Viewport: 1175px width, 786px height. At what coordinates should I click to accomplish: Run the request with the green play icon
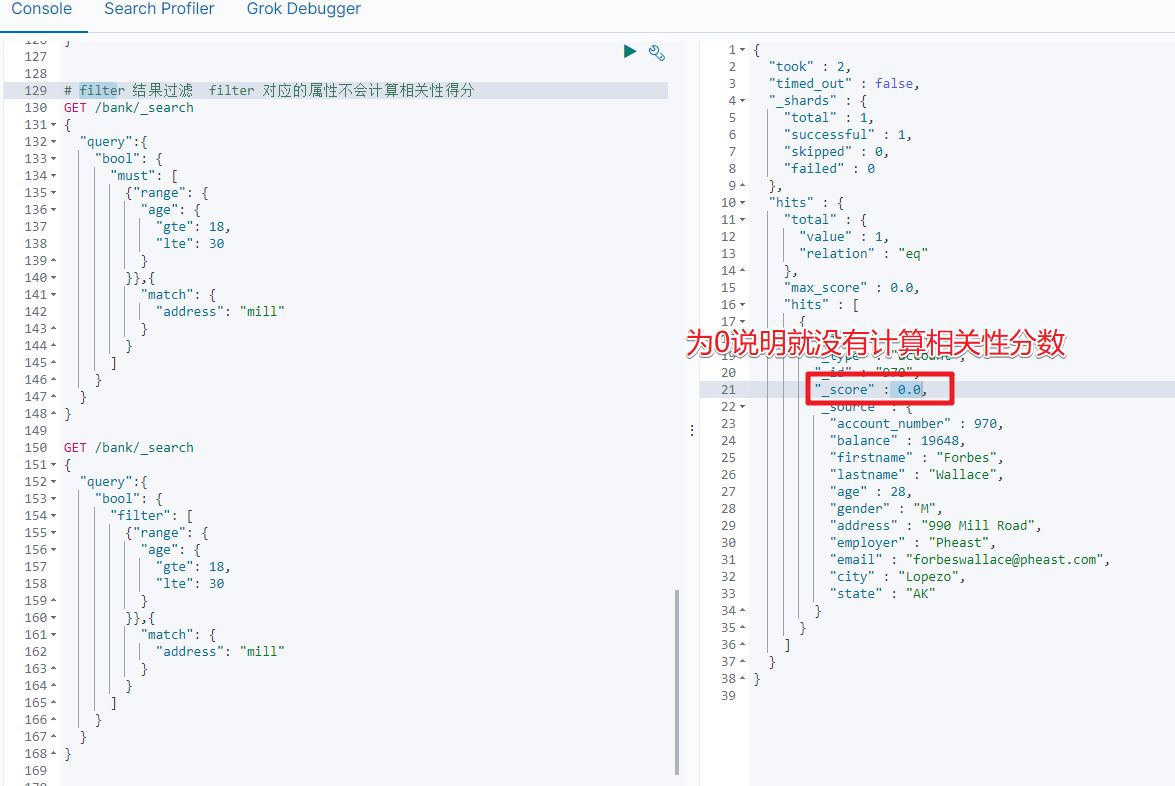click(x=629, y=51)
